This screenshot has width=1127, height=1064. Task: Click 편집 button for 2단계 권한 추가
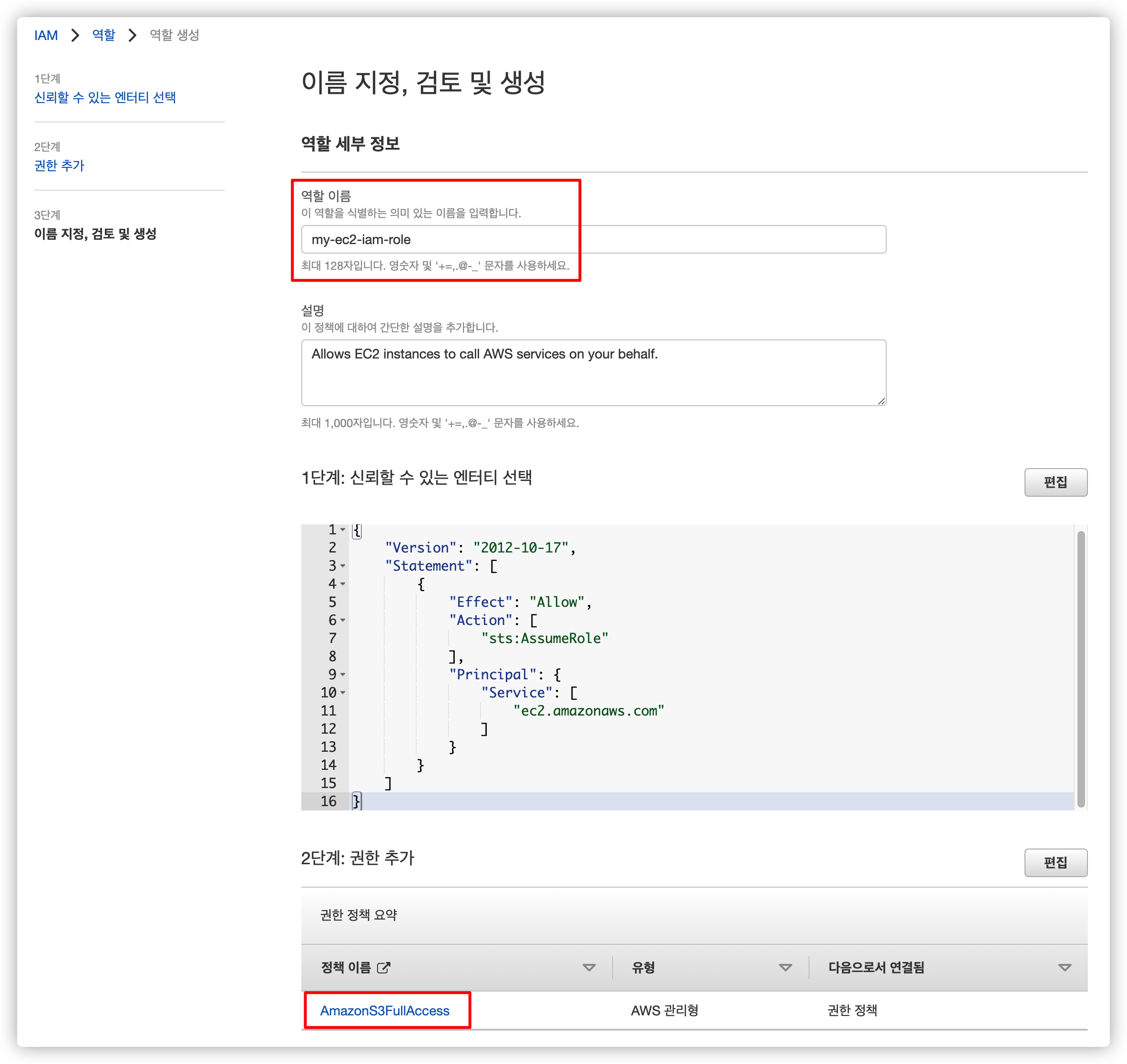[1055, 863]
